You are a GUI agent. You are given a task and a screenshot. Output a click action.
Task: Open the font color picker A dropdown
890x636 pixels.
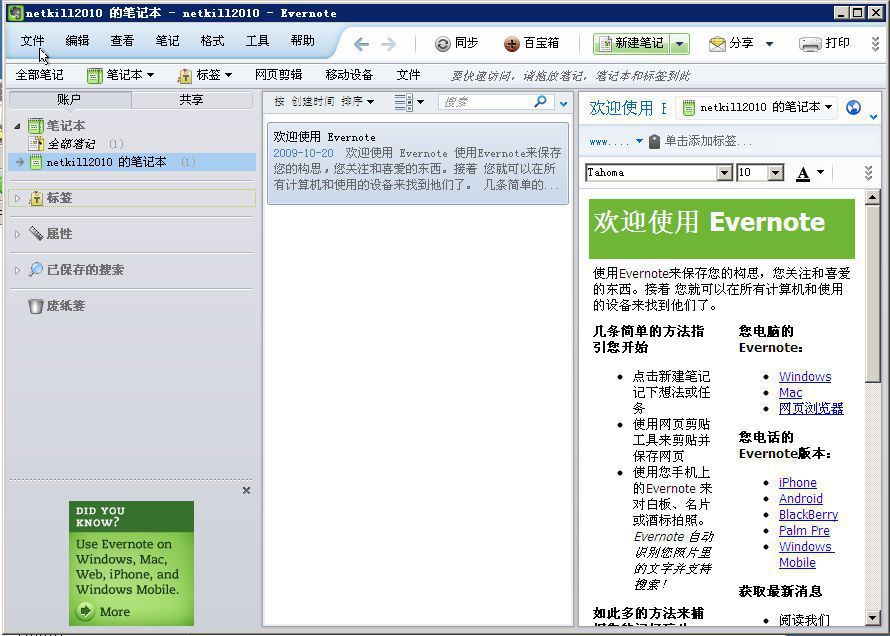click(820, 172)
